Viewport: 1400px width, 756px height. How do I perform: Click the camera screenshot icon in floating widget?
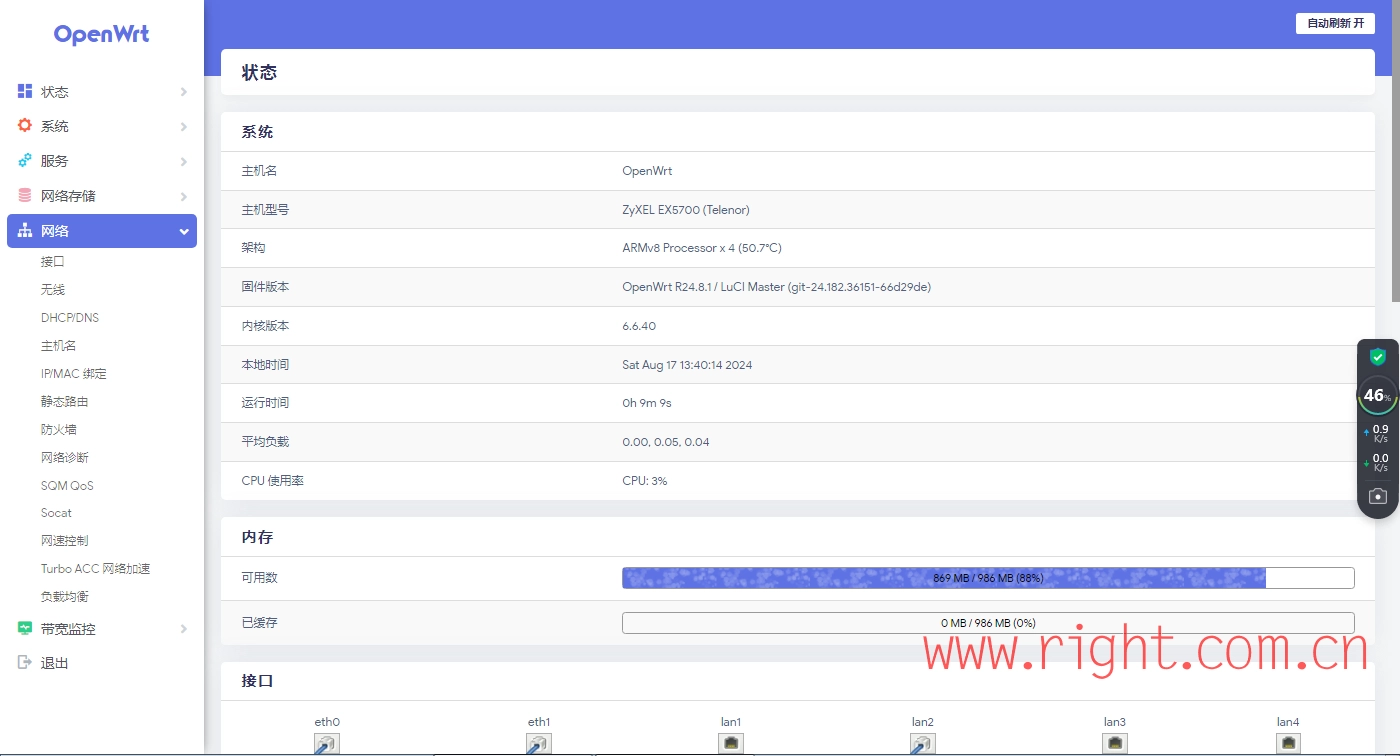point(1378,496)
